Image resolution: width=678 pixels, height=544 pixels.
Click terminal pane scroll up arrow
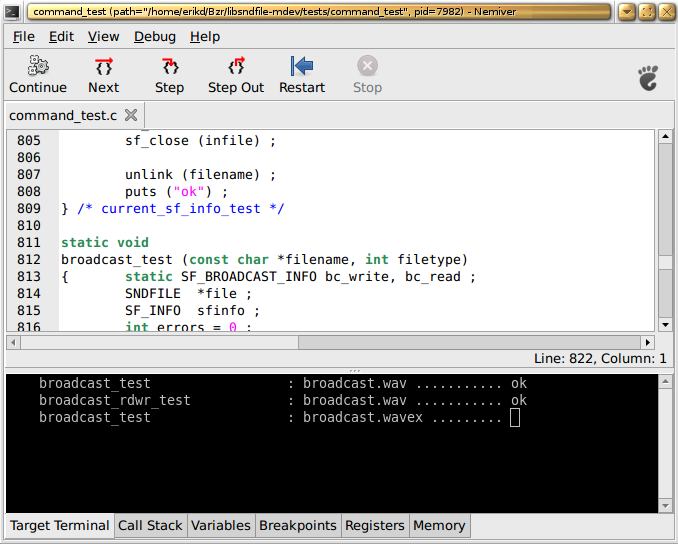[x=665, y=381]
